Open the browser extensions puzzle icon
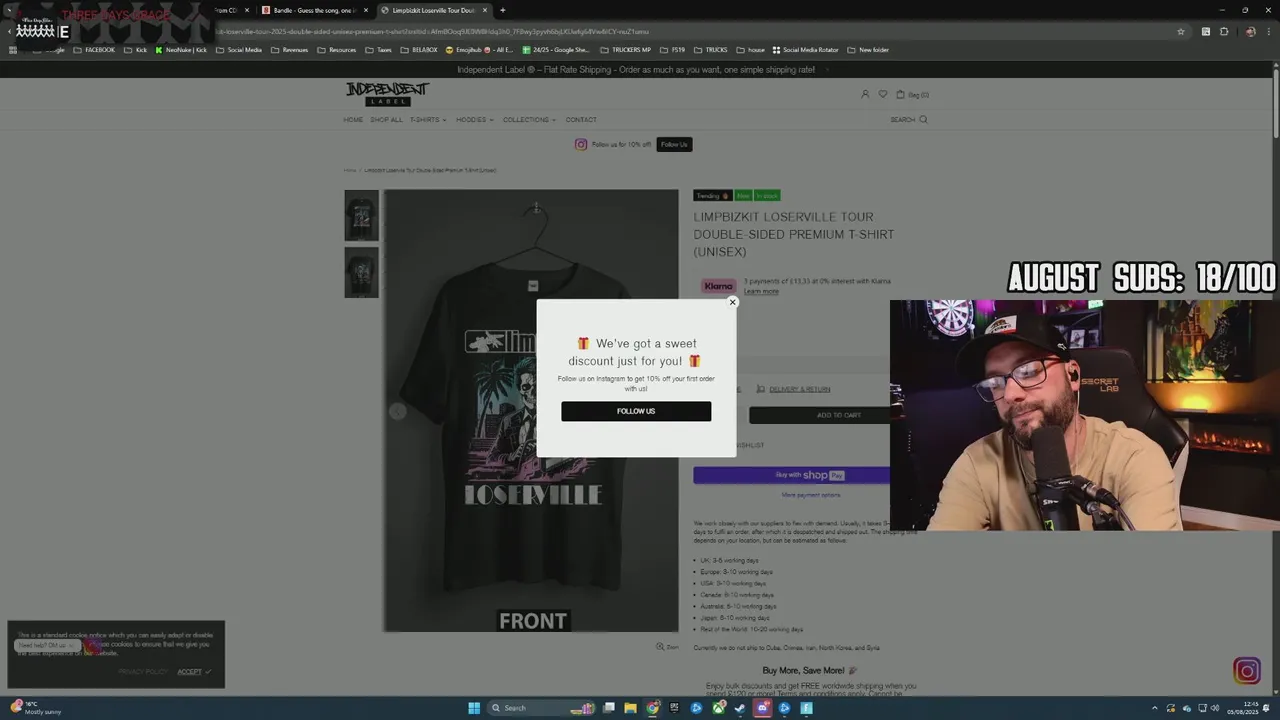1280x720 pixels. [1223, 31]
